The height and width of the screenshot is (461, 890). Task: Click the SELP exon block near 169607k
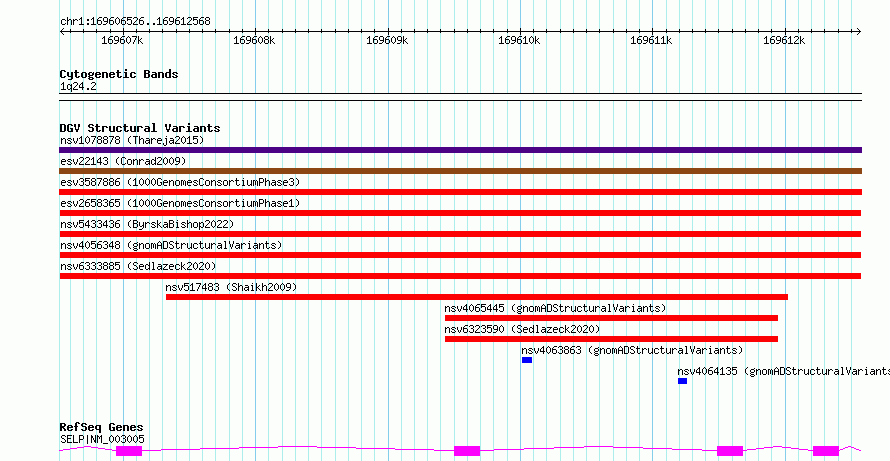point(129,451)
